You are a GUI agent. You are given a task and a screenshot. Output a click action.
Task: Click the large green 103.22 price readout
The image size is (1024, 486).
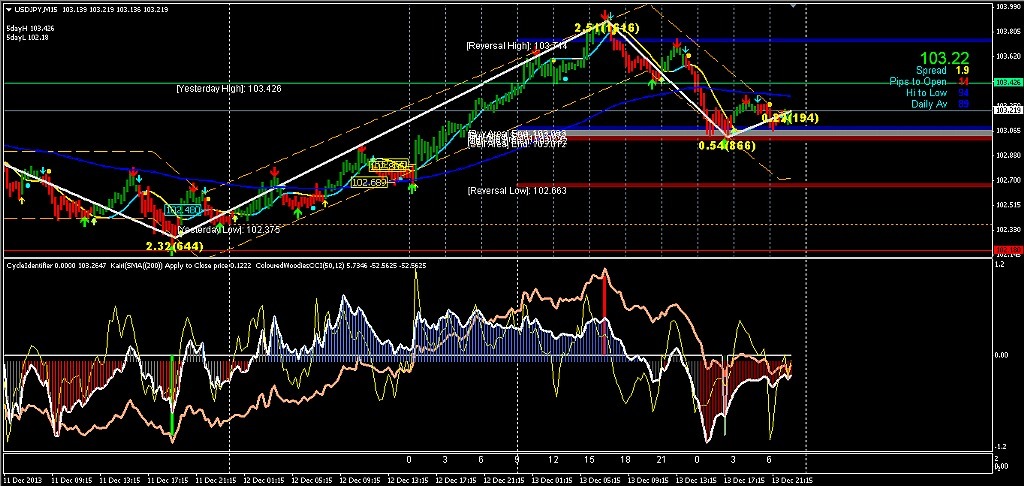[x=944, y=58]
